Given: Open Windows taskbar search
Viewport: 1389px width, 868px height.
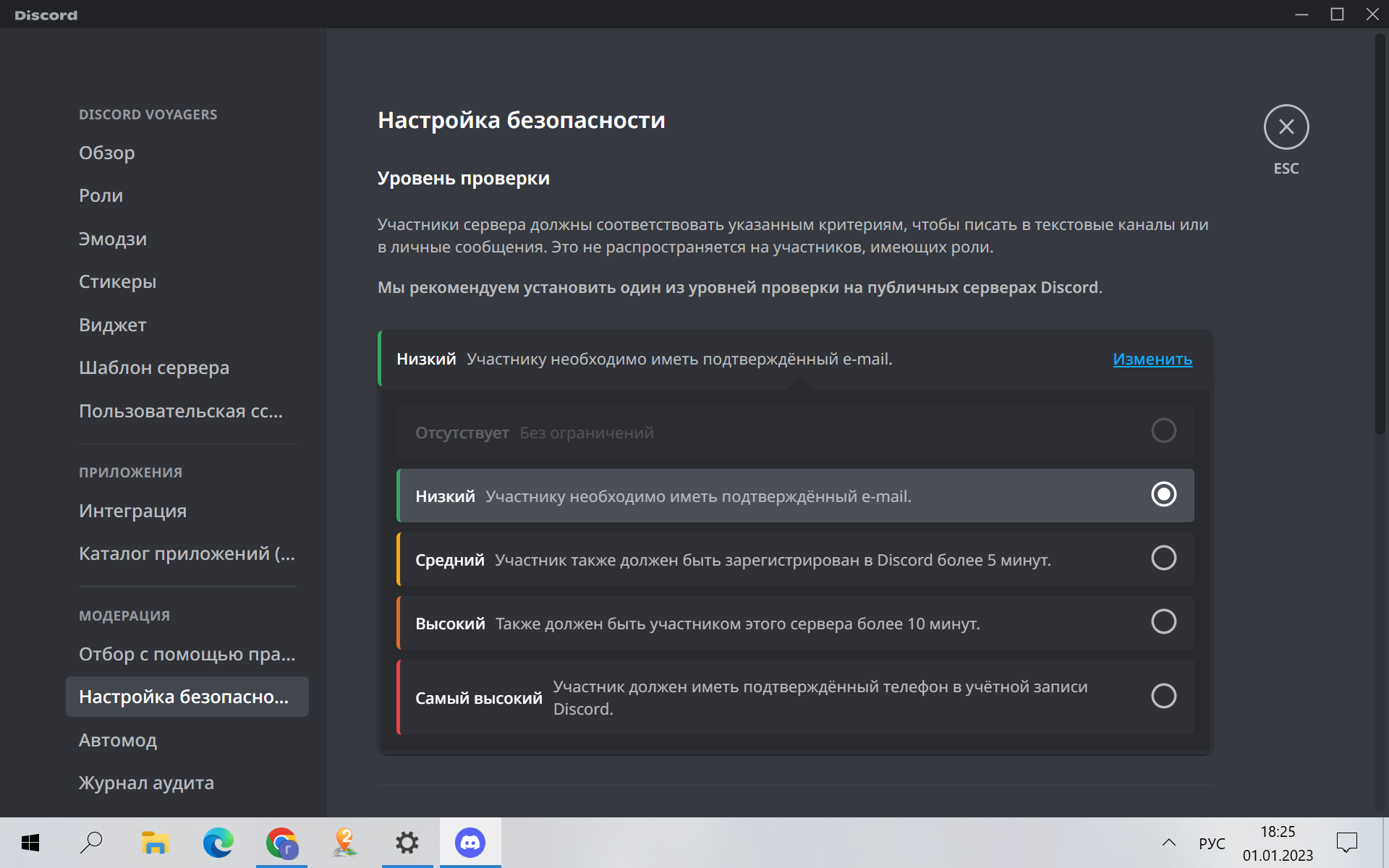Looking at the screenshot, I should (x=92, y=843).
